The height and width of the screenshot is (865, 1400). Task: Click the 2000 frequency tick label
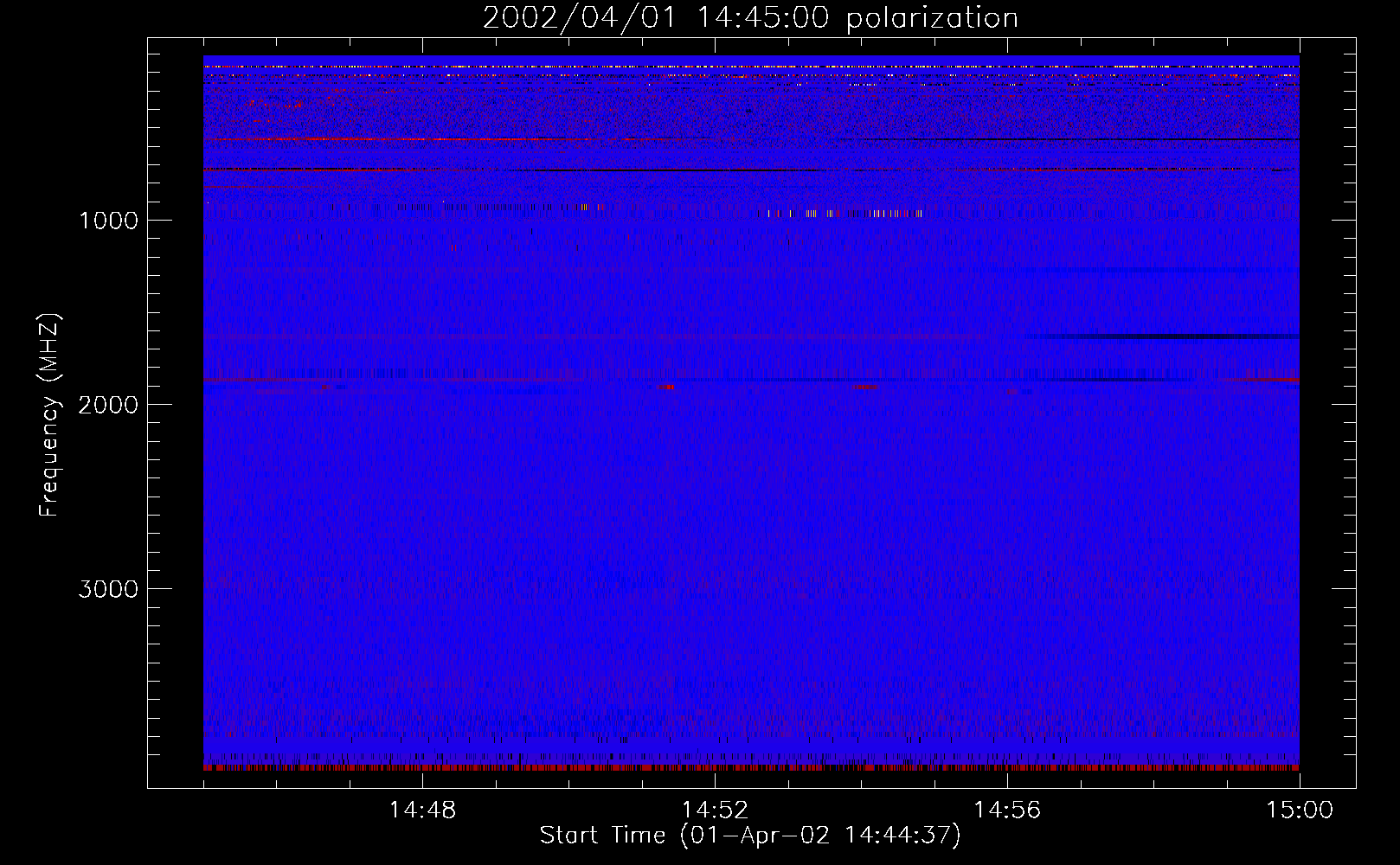coord(108,405)
